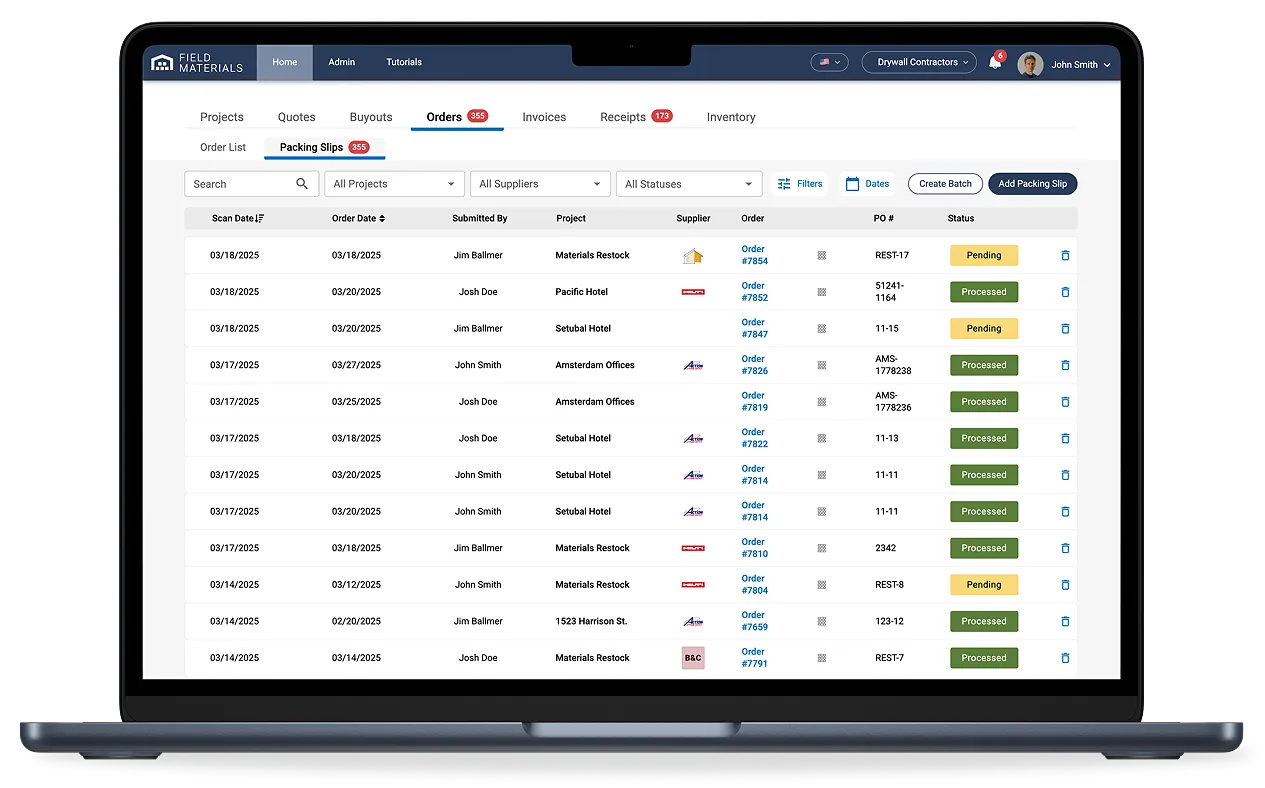Click PO number AMS-1778238
This screenshot has height=788, width=1265.
click(893, 365)
